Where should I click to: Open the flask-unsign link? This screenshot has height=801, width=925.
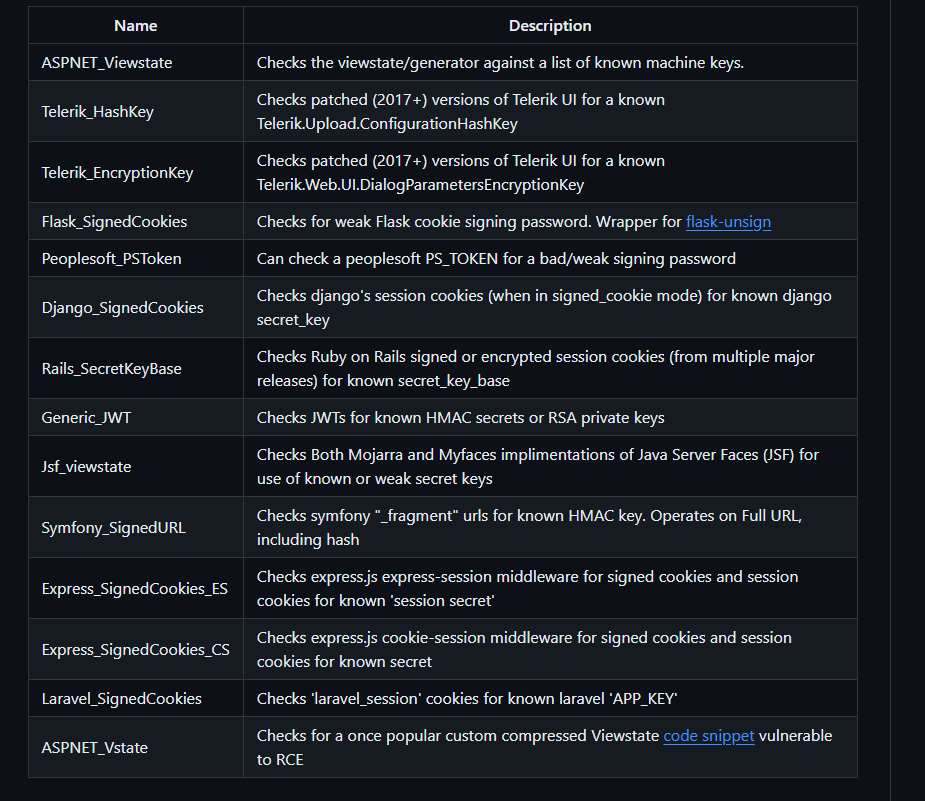pos(728,222)
